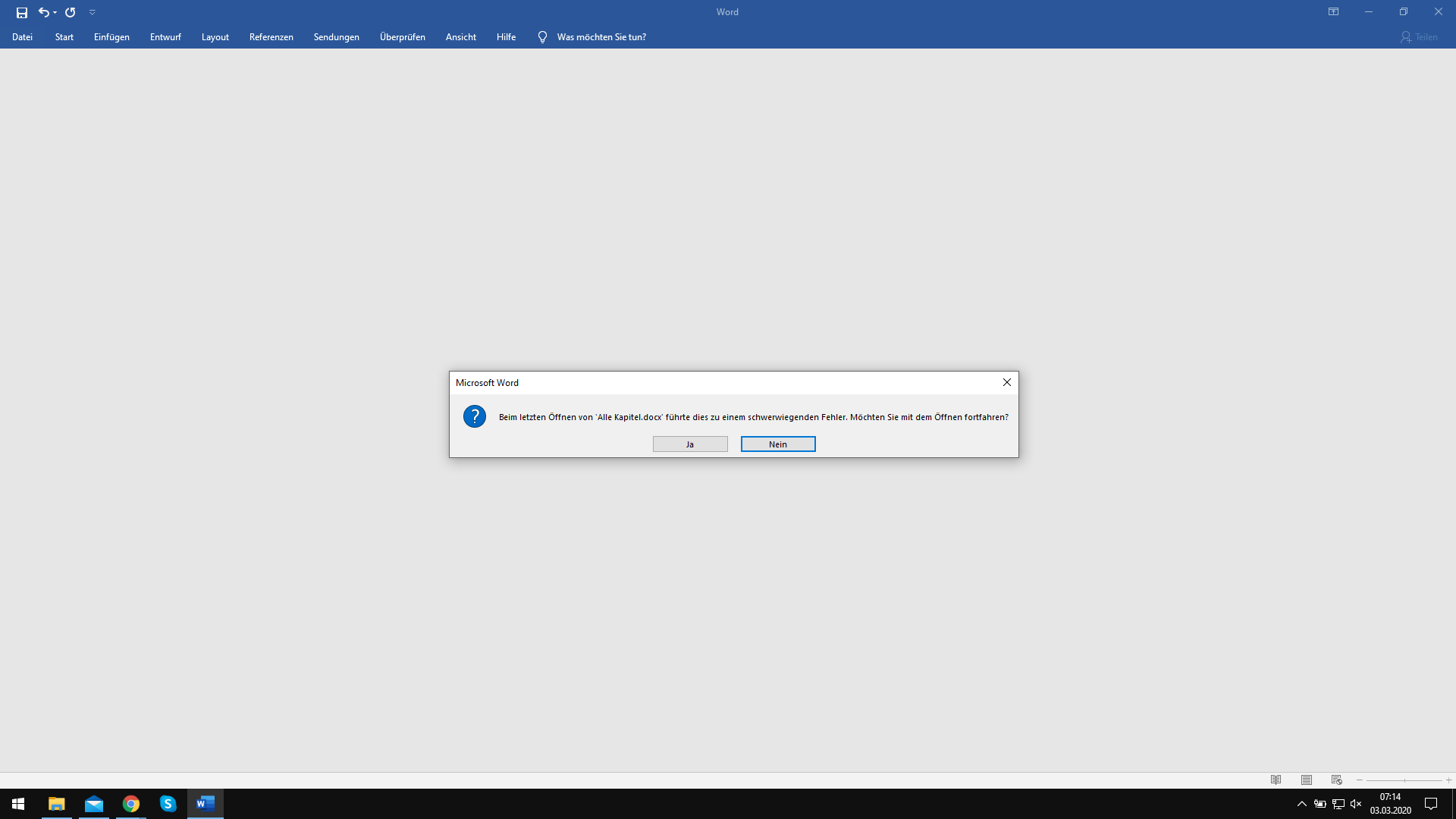The image size is (1456, 819).
Task: Select Print Layout view icon
Action: point(1307,780)
